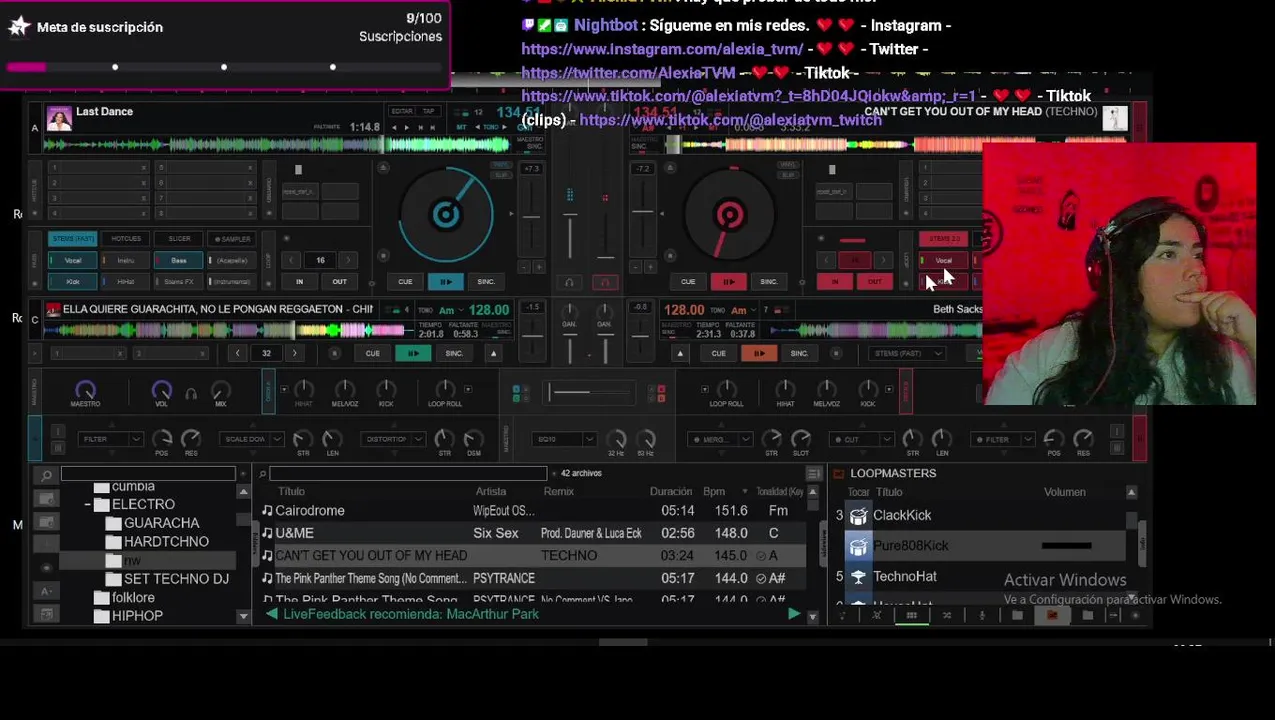Toggle the (Instrumental) pad on deck A
This screenshot has height=720, width=1275.
(232, 282)
